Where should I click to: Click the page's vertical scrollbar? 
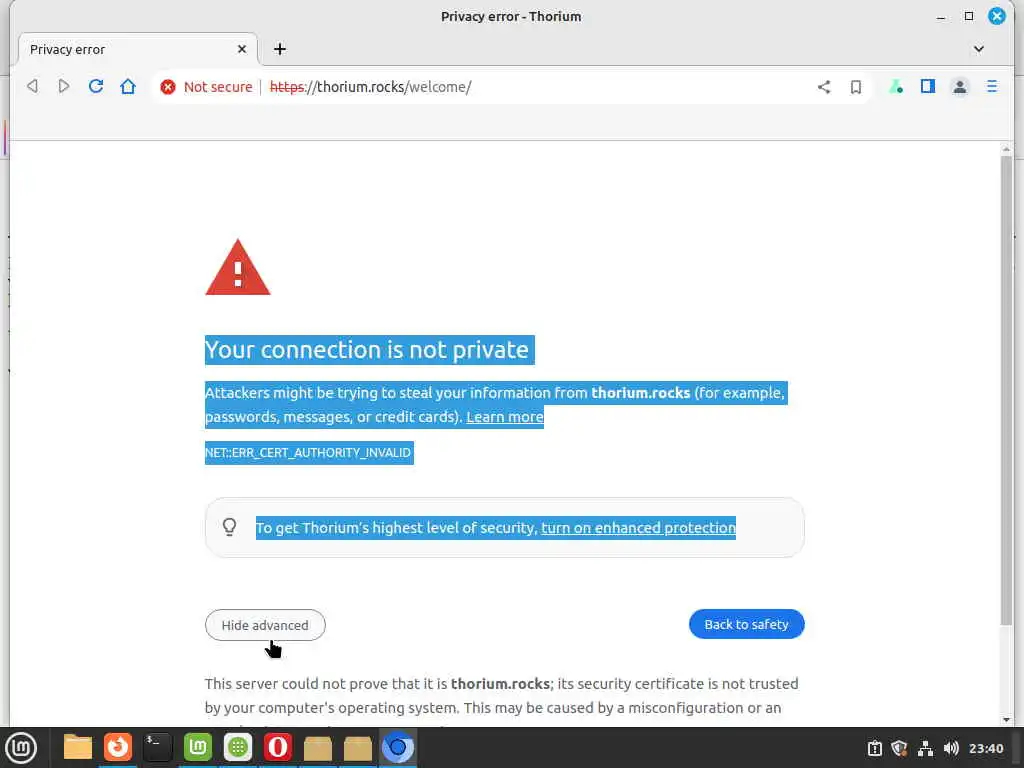(x=1006, y=390)
